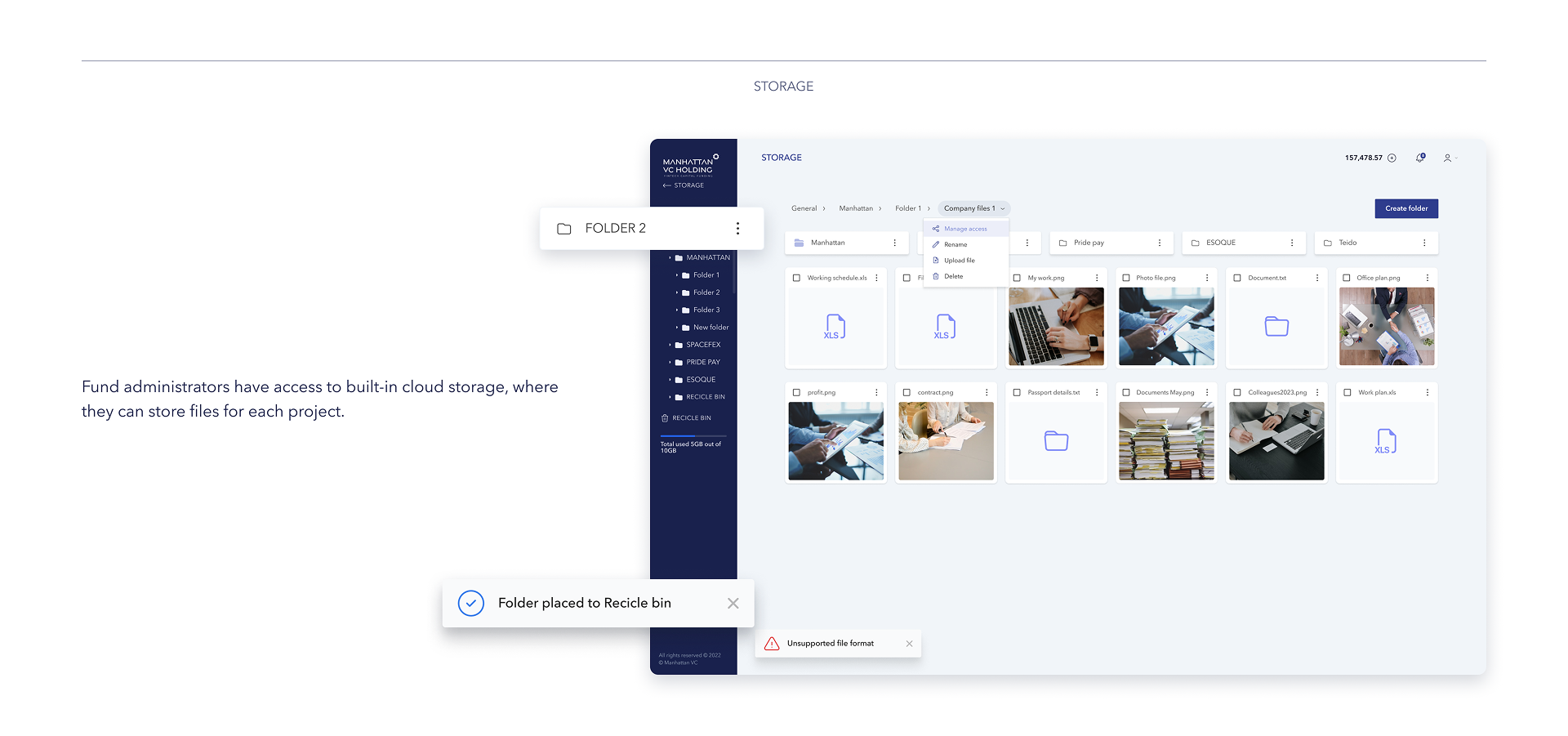Open options for Documents May.png

[x=1207, y=393]
